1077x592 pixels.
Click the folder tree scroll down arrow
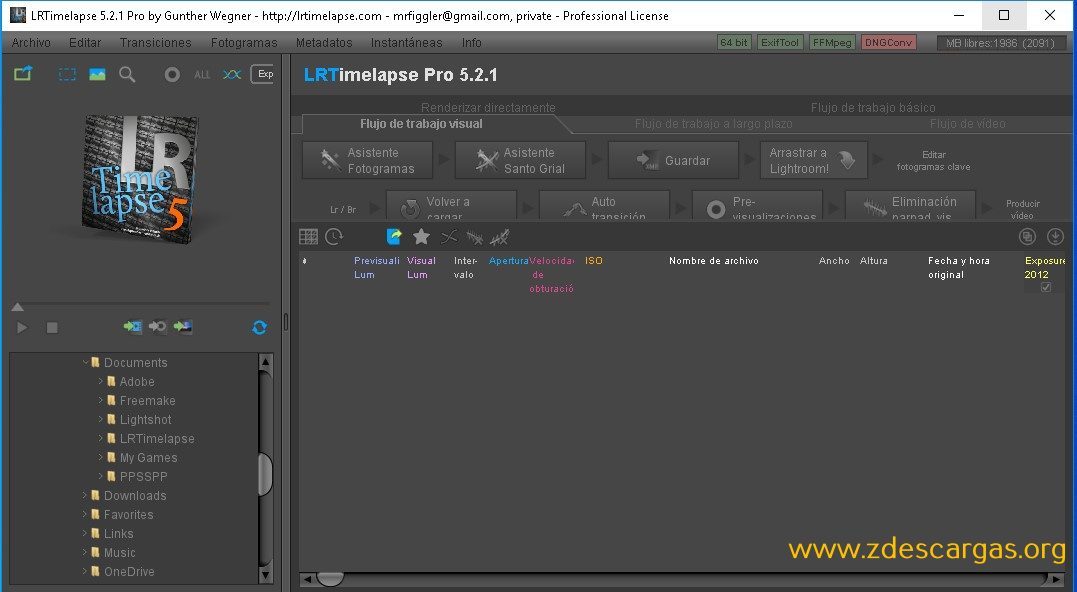266,574
